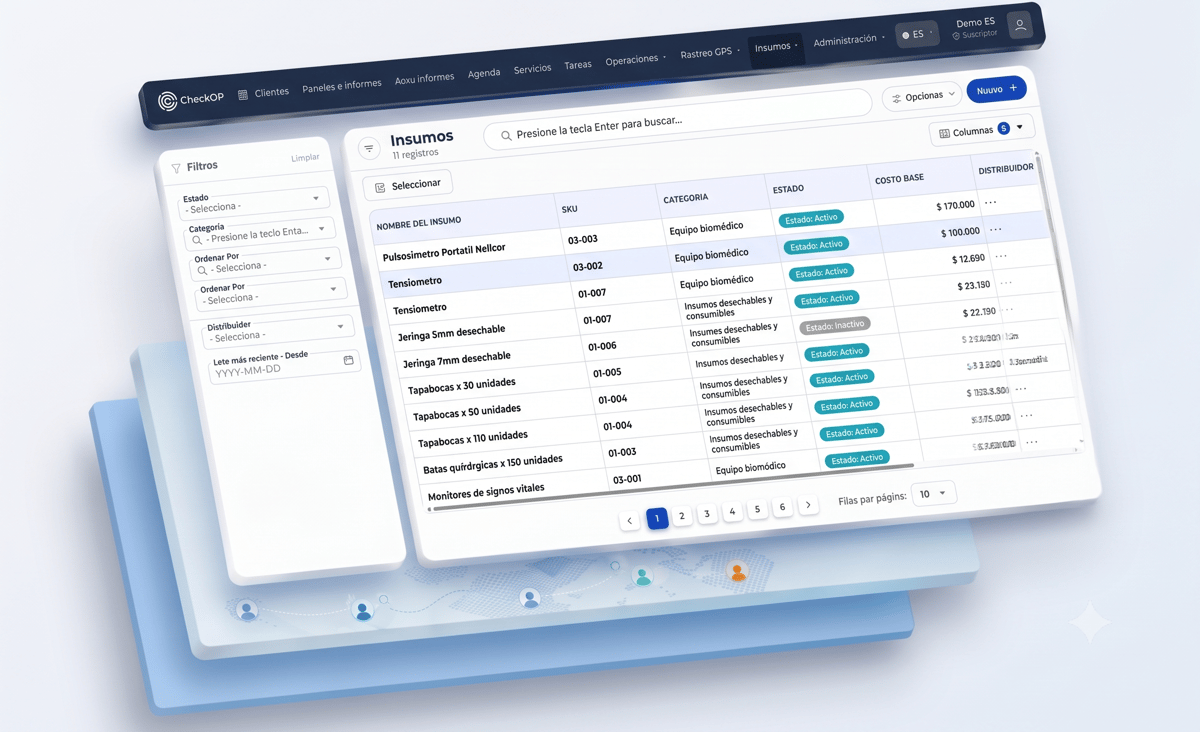Select the Insumos navbar tab
The width and height of the screenshot is (1200, 732).
point(776,47)
